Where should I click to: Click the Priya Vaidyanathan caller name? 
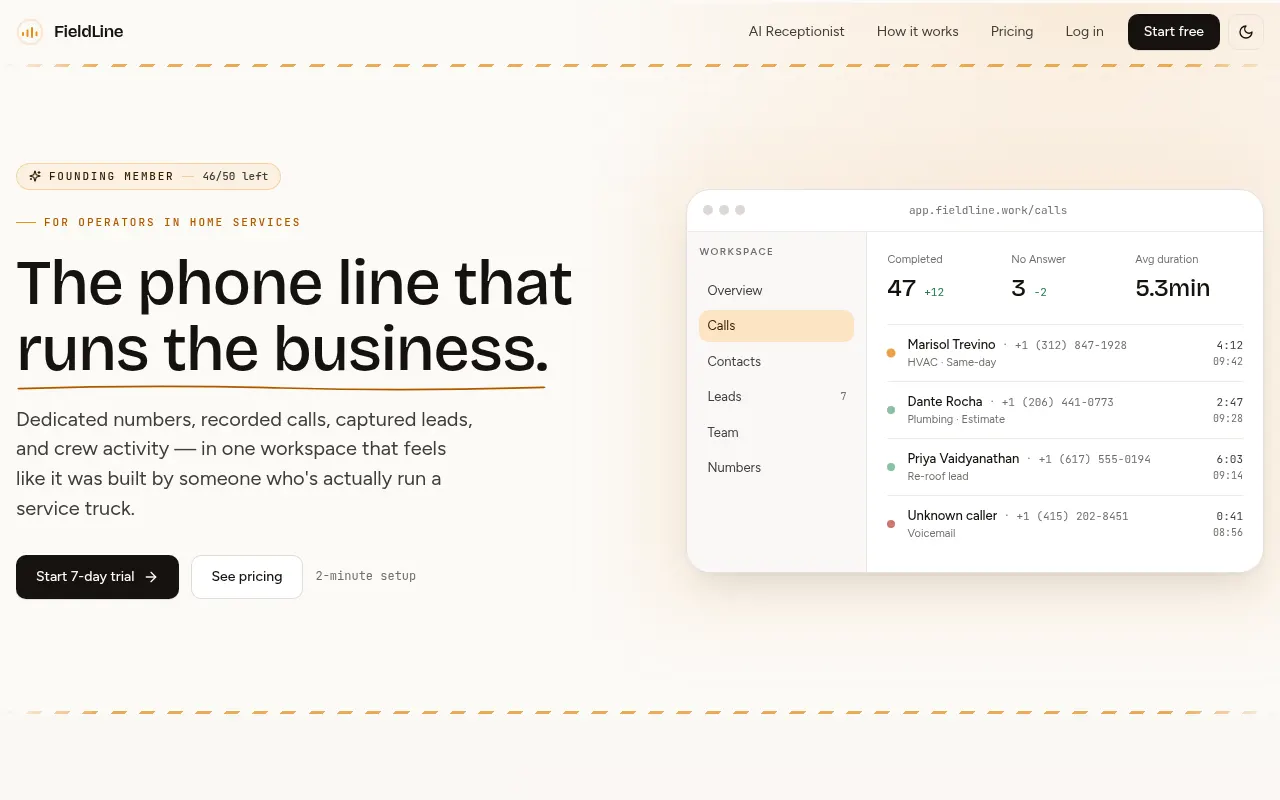963,459
